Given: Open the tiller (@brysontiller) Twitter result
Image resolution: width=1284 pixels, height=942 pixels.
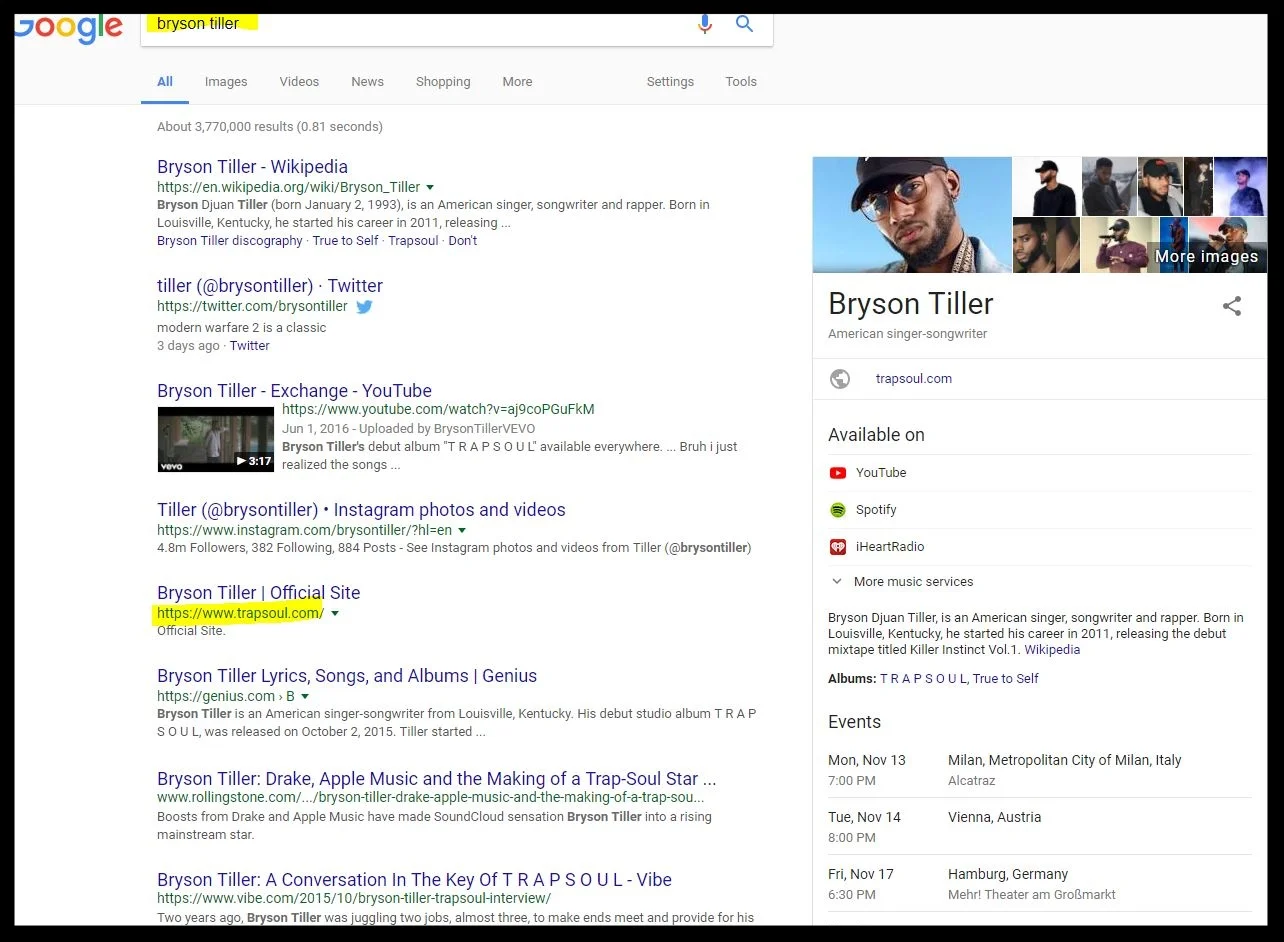Looking at the screenshot, I should [x=270, y=286].
